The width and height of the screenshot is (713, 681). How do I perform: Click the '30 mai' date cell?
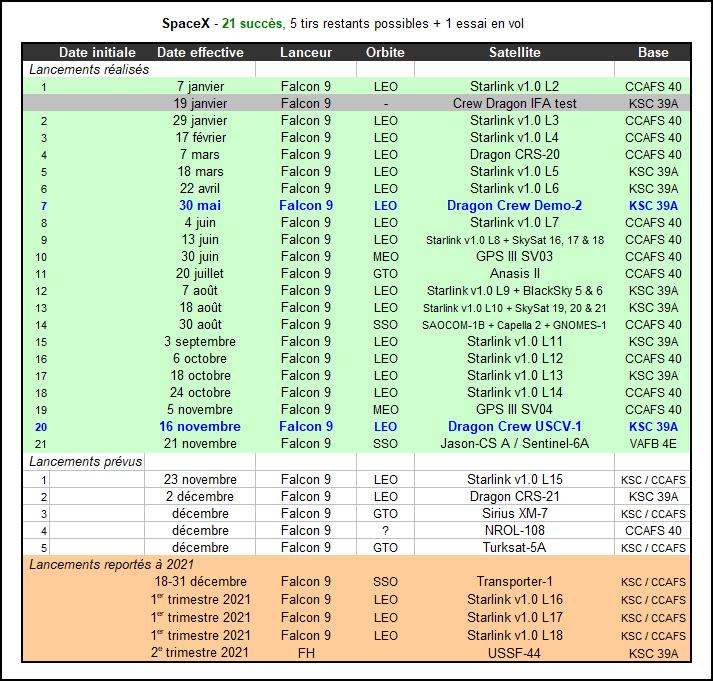tap(200, 205)
